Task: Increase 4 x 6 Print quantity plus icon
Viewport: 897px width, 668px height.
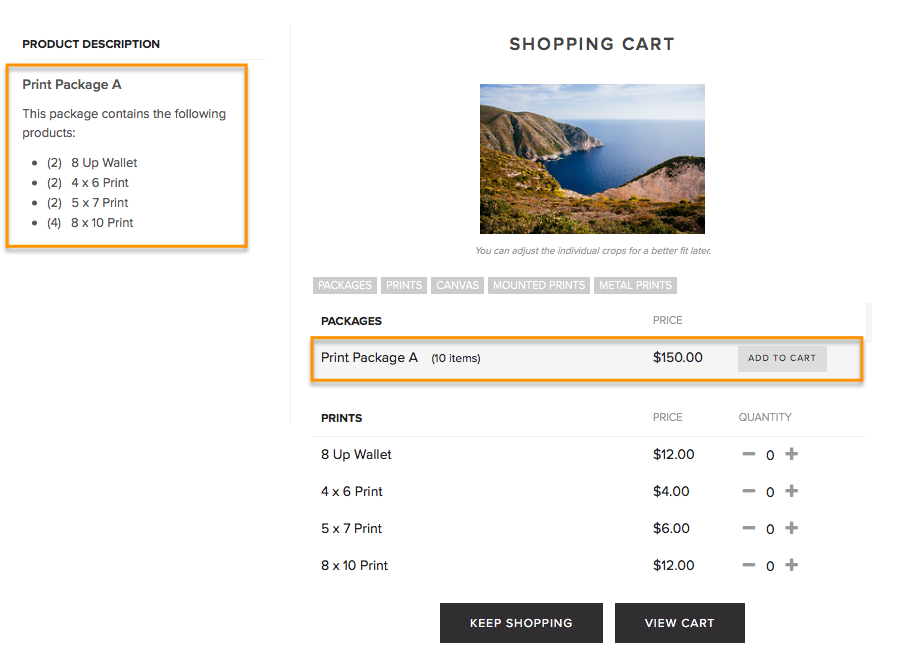Action: [791, 491]
